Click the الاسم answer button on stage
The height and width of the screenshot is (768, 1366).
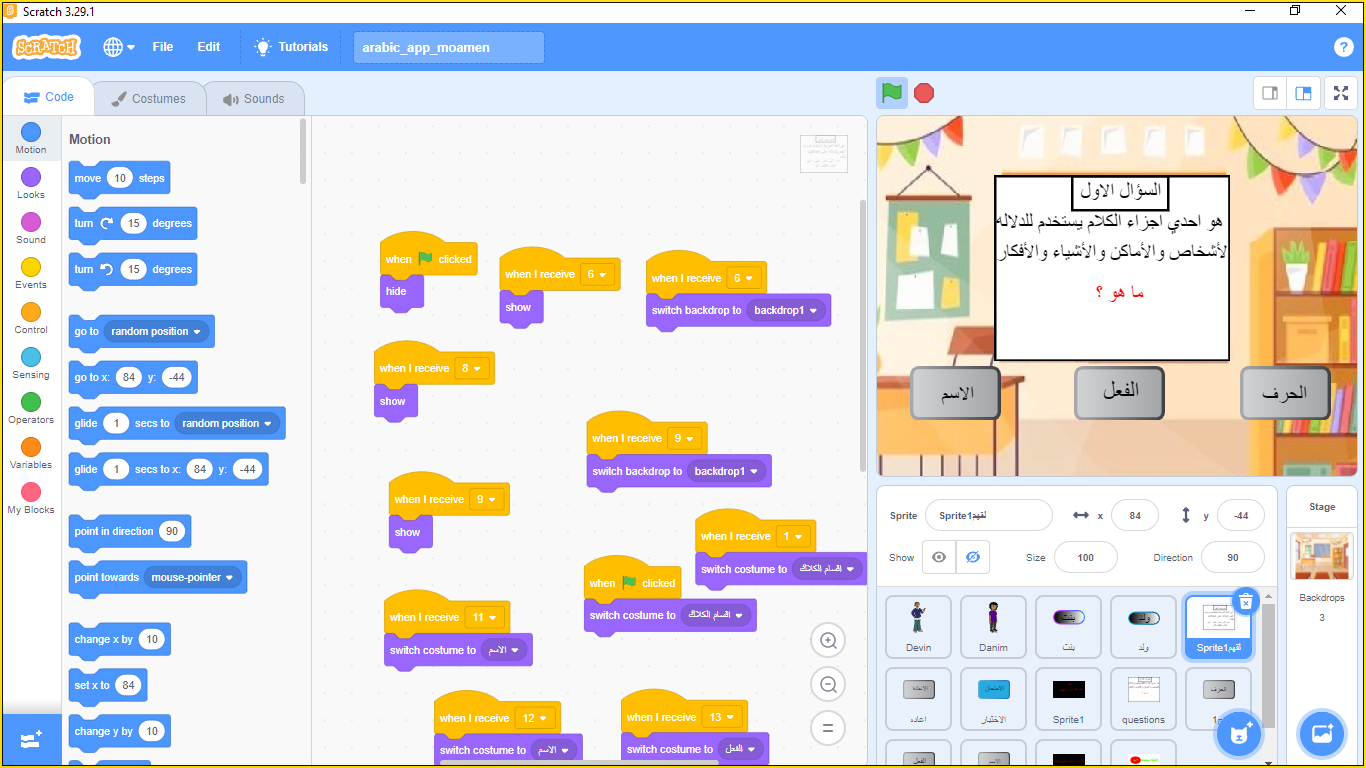955,393
